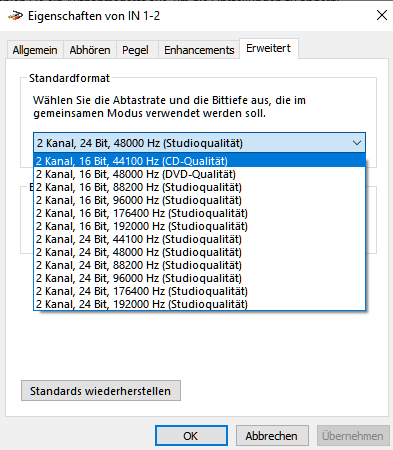
Task: Pick 2 Kanal, 16 Bit, 48000 Hz (DVD-Qualität)
Action: click(199, 174)
